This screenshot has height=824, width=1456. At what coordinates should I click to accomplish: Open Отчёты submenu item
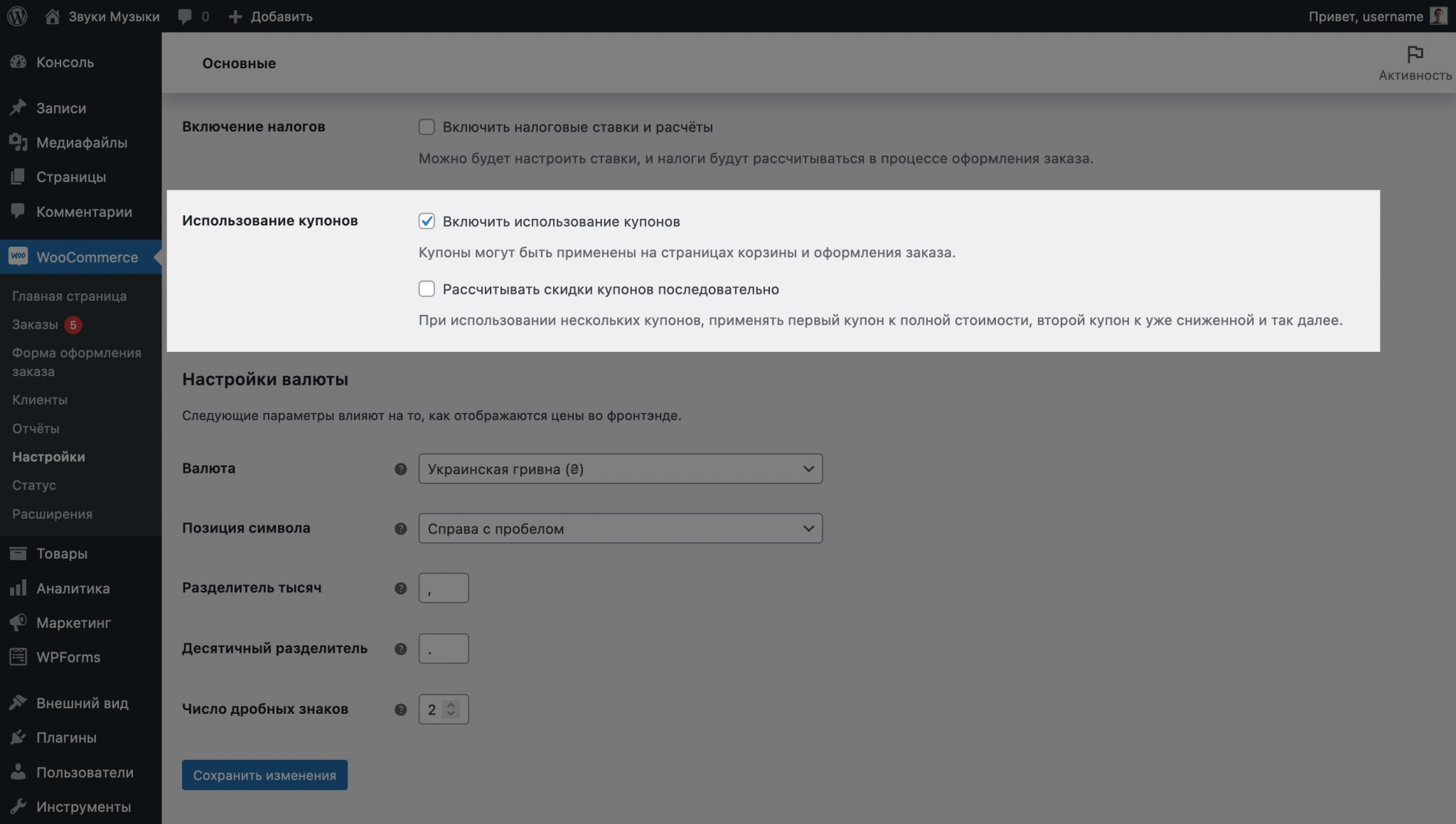pos(36,428)
